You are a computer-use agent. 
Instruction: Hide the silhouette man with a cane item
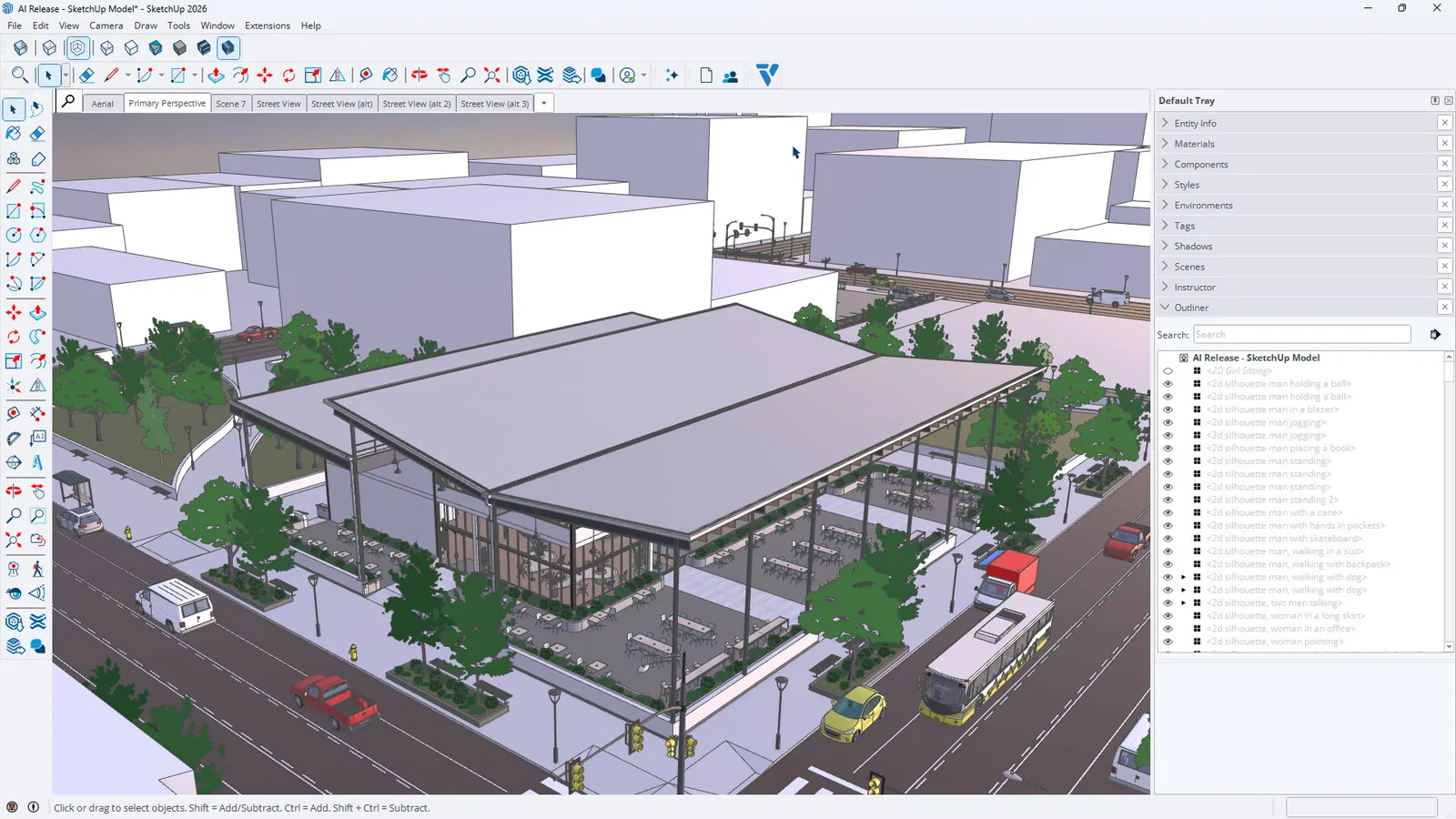1168,513
